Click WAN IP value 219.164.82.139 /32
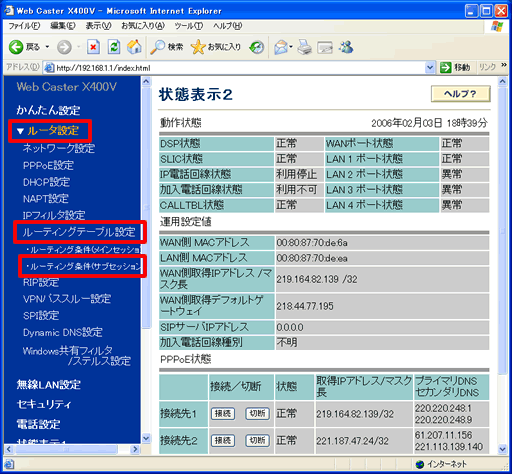This screenshot has height=474, width=512. (317, 279)
